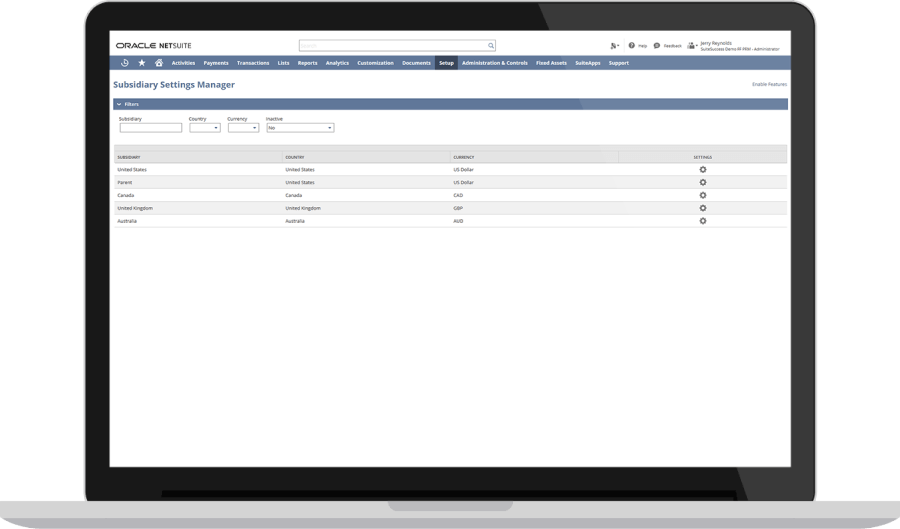This screenshot has height=529, width=900.
Task: Open settings gear for Canada subsidiary
Action: click(x=703, y=196)
